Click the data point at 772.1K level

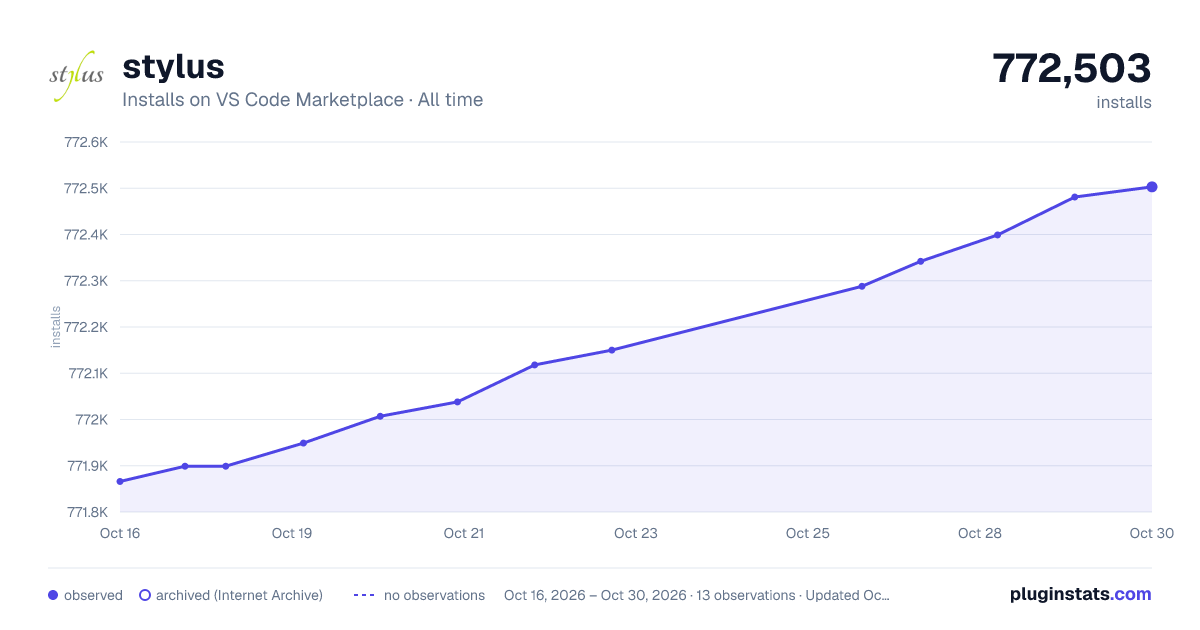click(x=535, y=365)
